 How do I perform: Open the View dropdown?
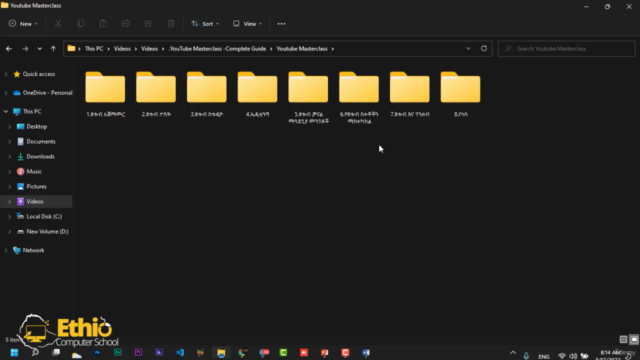247,24
